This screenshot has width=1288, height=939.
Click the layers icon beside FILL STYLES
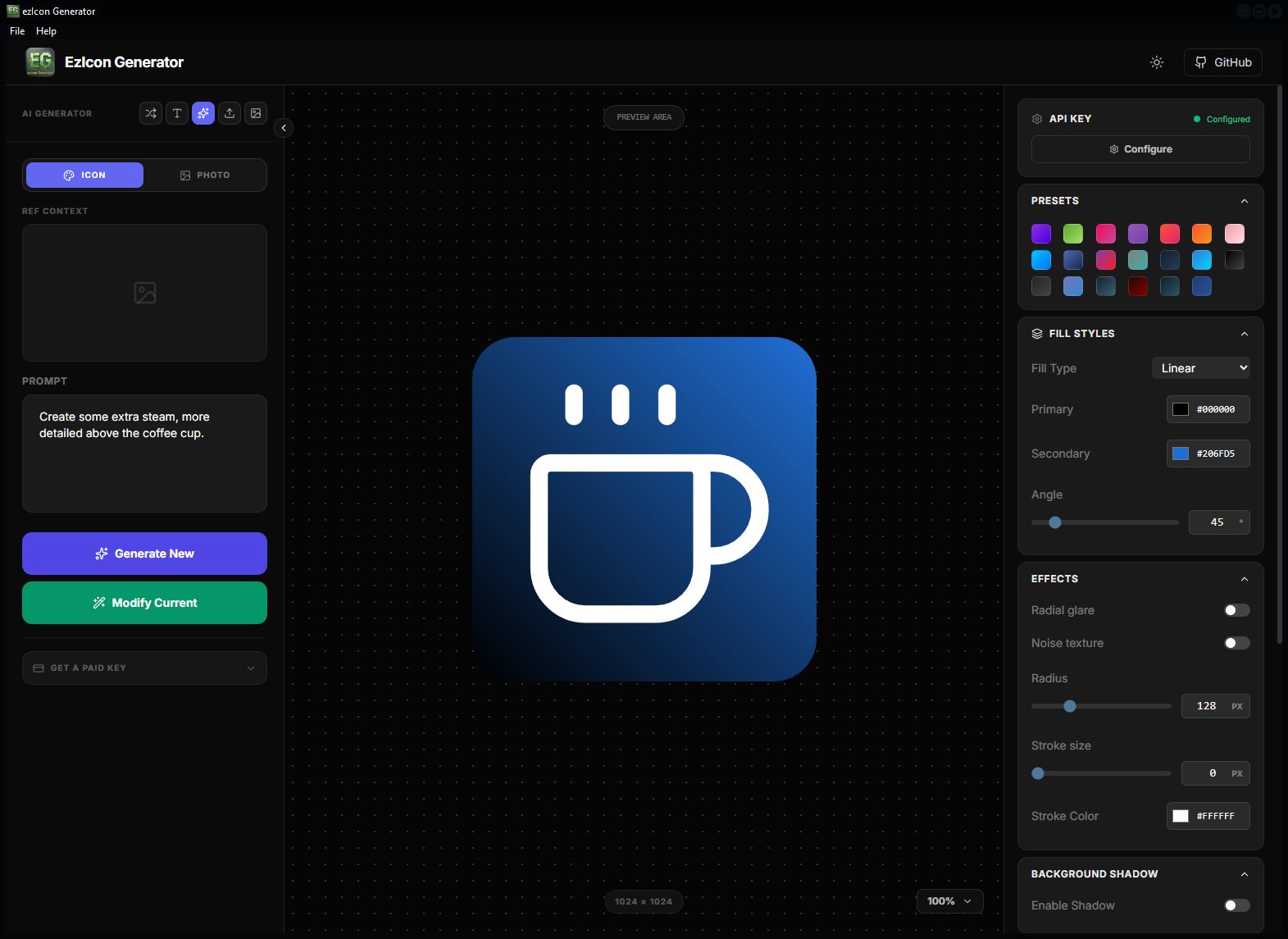[x=1037, y=334]
